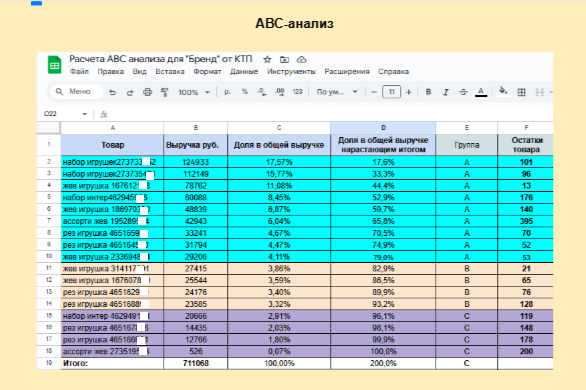Viewport: 586px width, 390px height.
Task: Open the 100% zoom dropdown
Action: pyautogui.click(x=194, y=92)
